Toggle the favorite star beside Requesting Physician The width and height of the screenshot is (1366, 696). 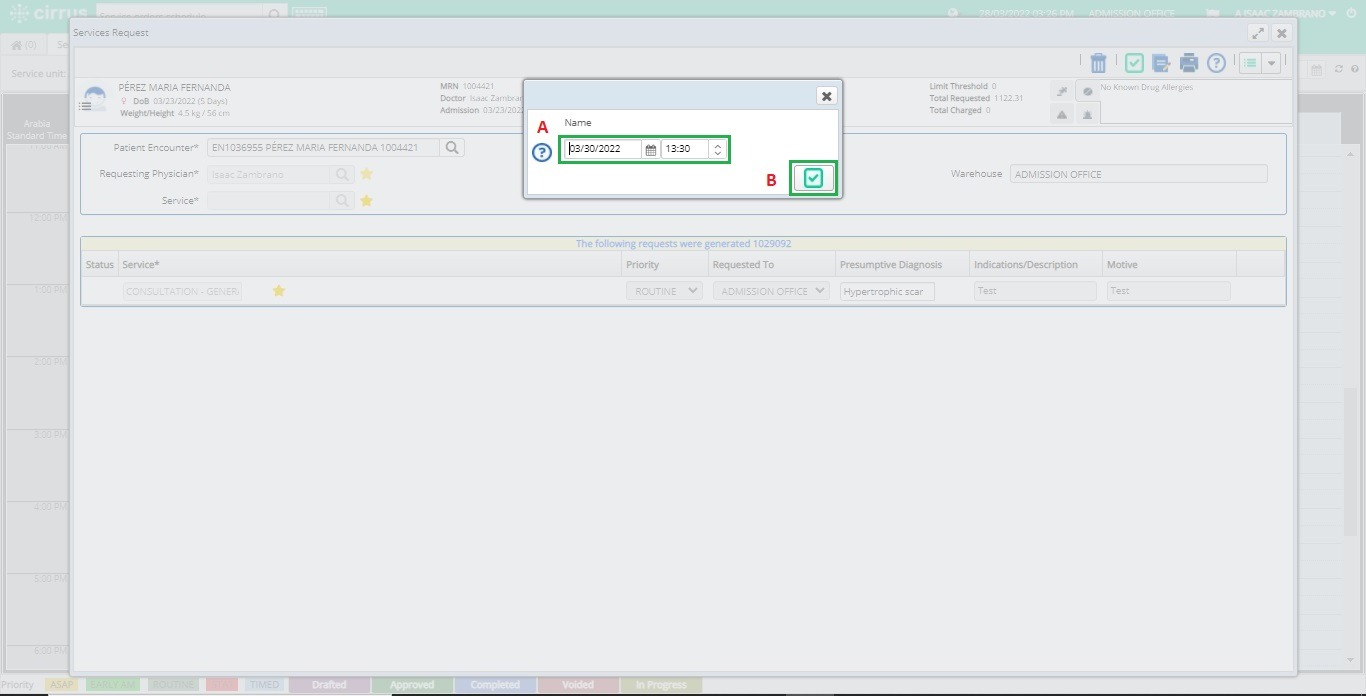pos(367,174)
